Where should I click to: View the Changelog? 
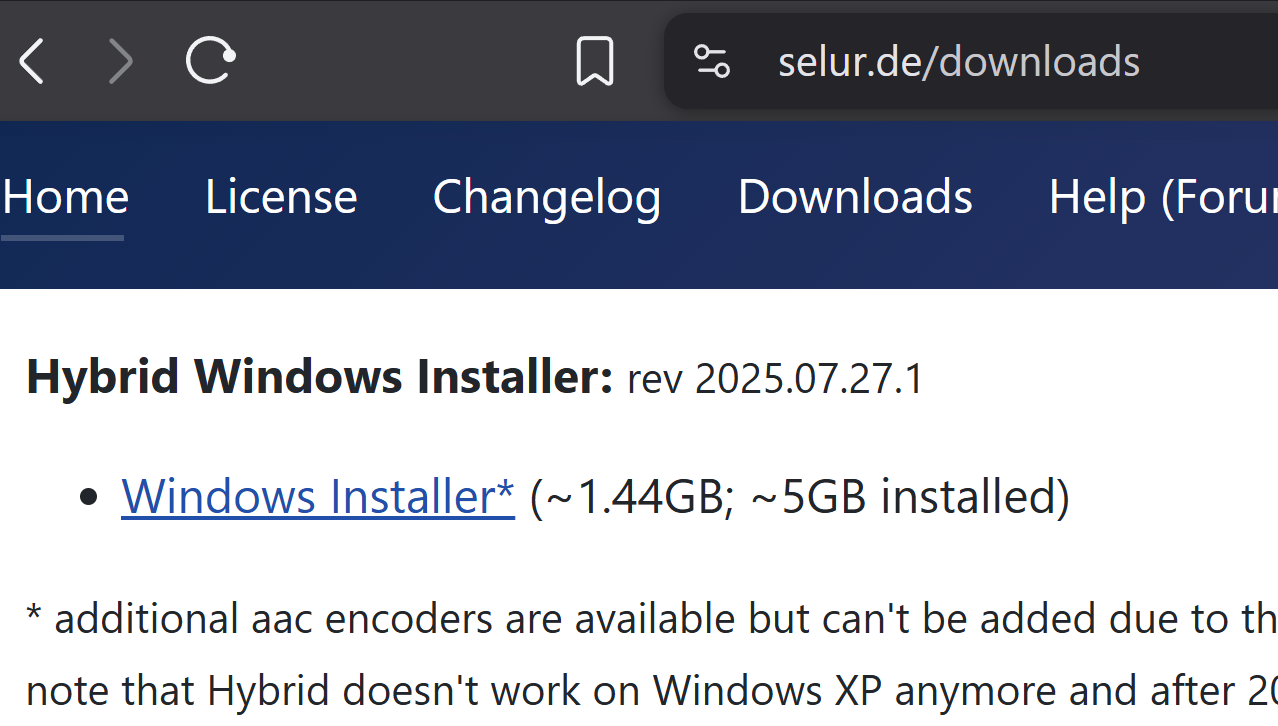[546, 196]
